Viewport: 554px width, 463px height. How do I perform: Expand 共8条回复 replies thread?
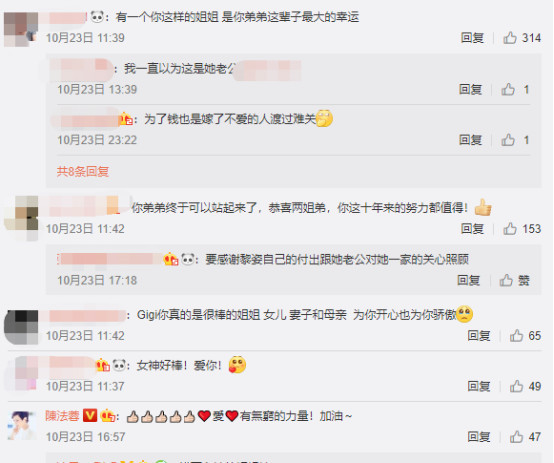tap(83, 171)
